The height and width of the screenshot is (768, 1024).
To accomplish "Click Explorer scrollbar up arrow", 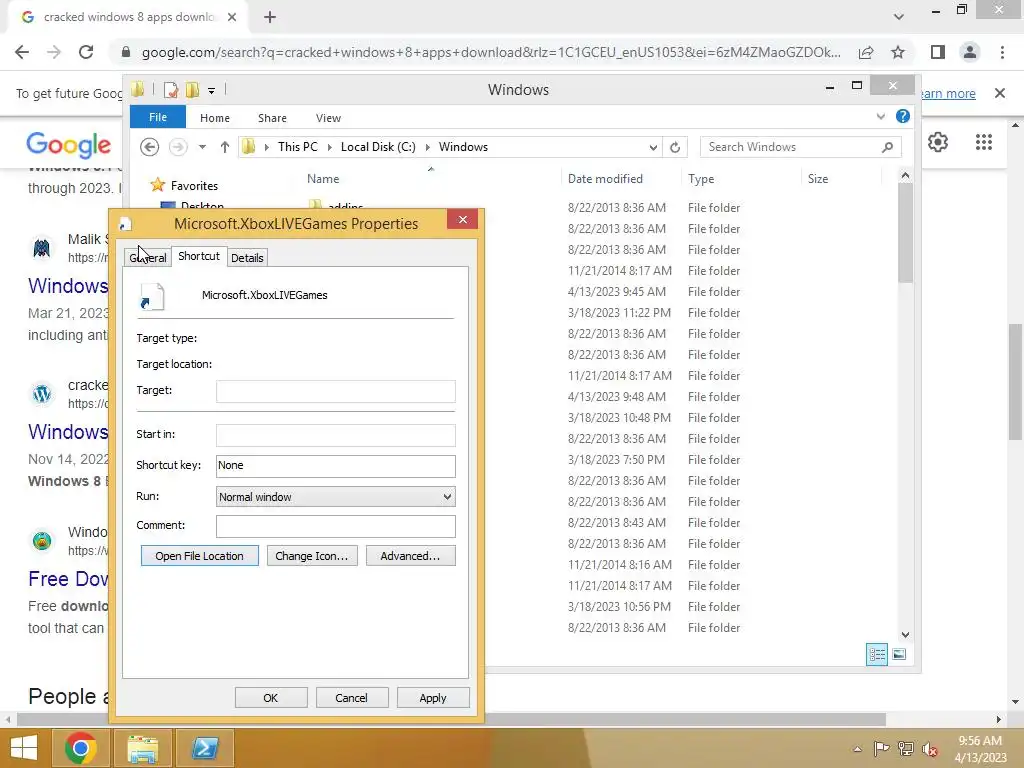I will 905,175.
